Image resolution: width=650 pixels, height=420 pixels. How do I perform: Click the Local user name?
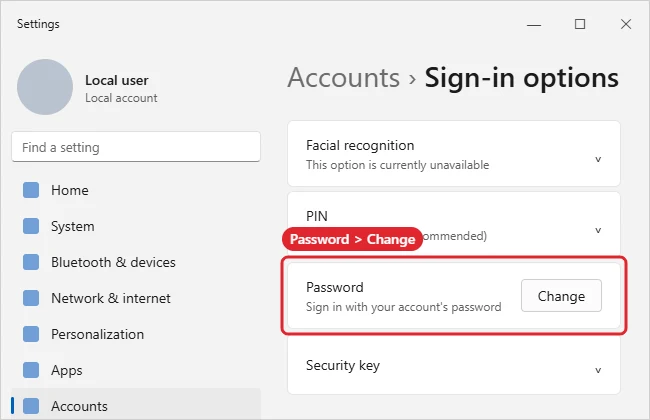pos(117,80)
